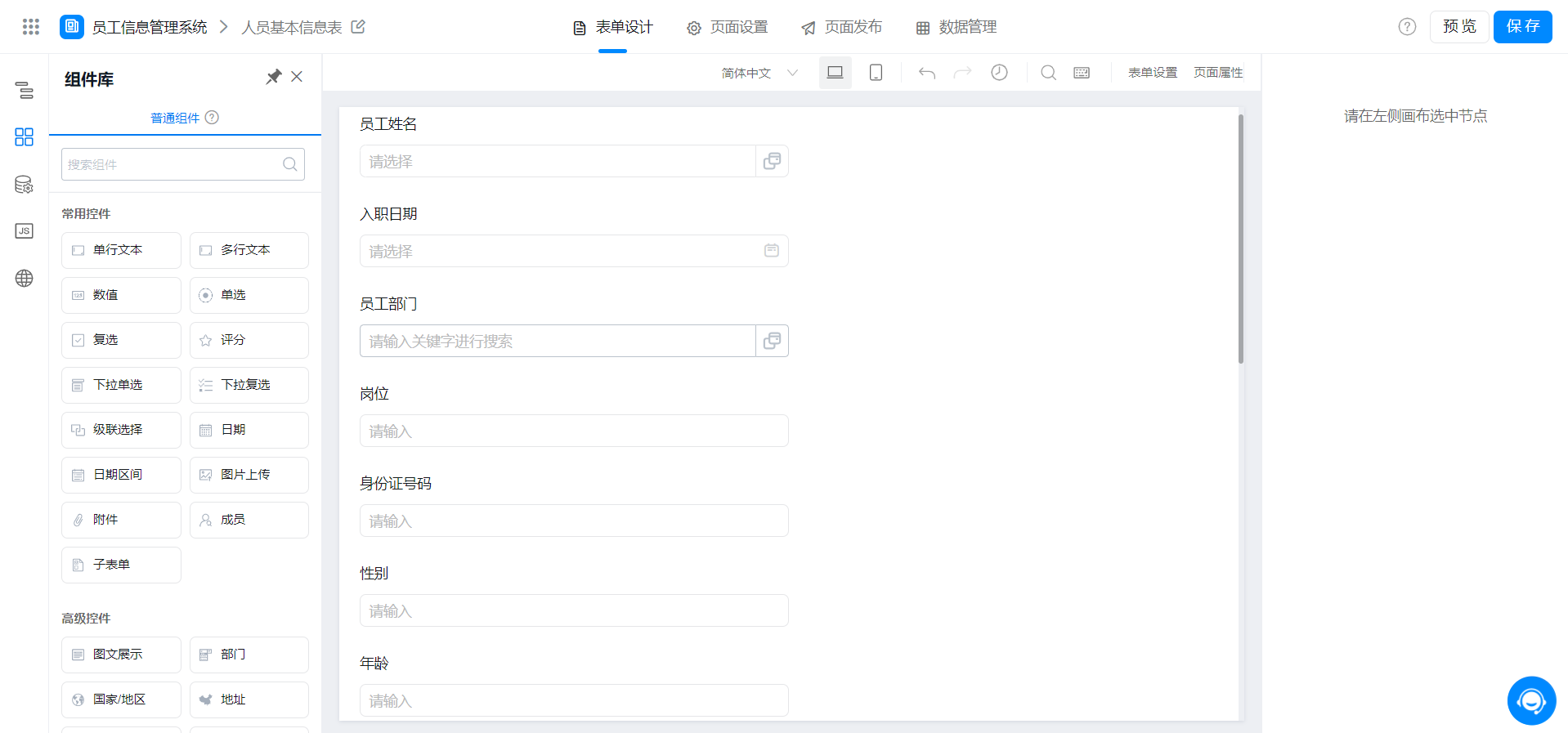The image size is (1568, 733).
Task: Click the selector icon in 员工部门 field
Action: 772,341
